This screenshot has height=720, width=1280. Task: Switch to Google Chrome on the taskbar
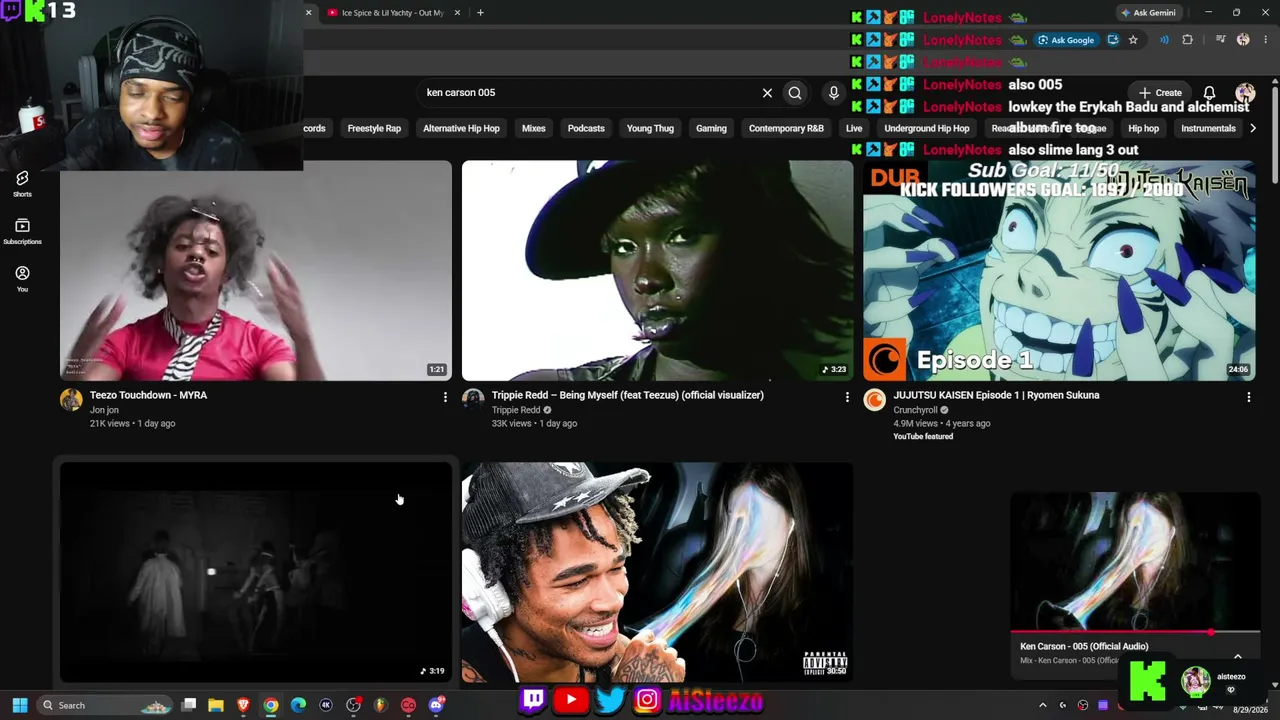click(271, 705)
